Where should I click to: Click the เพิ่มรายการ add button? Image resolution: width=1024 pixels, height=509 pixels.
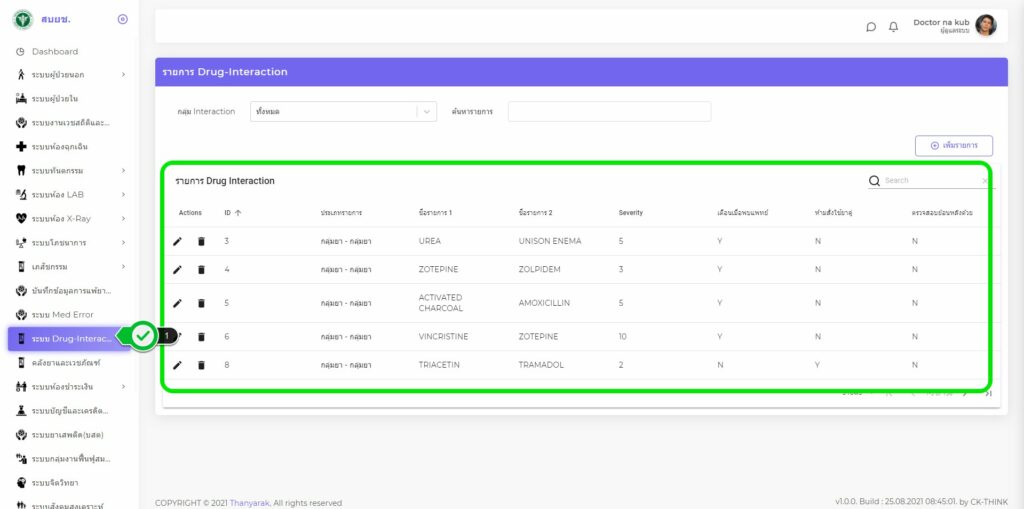[x=953, y=146]
